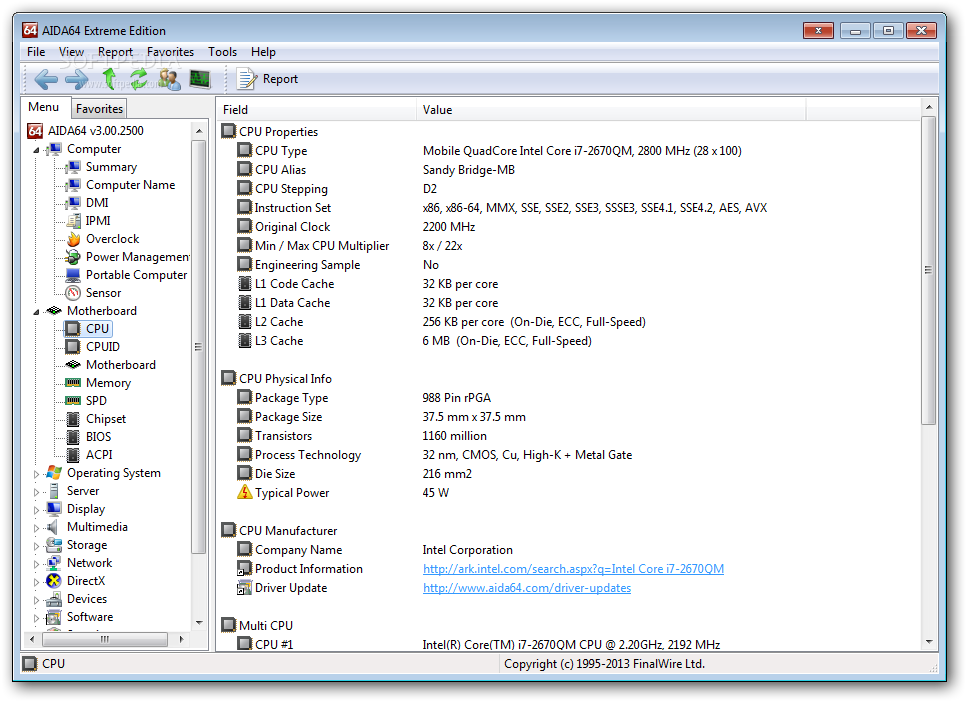Click the Value column header

coord(611,110)
